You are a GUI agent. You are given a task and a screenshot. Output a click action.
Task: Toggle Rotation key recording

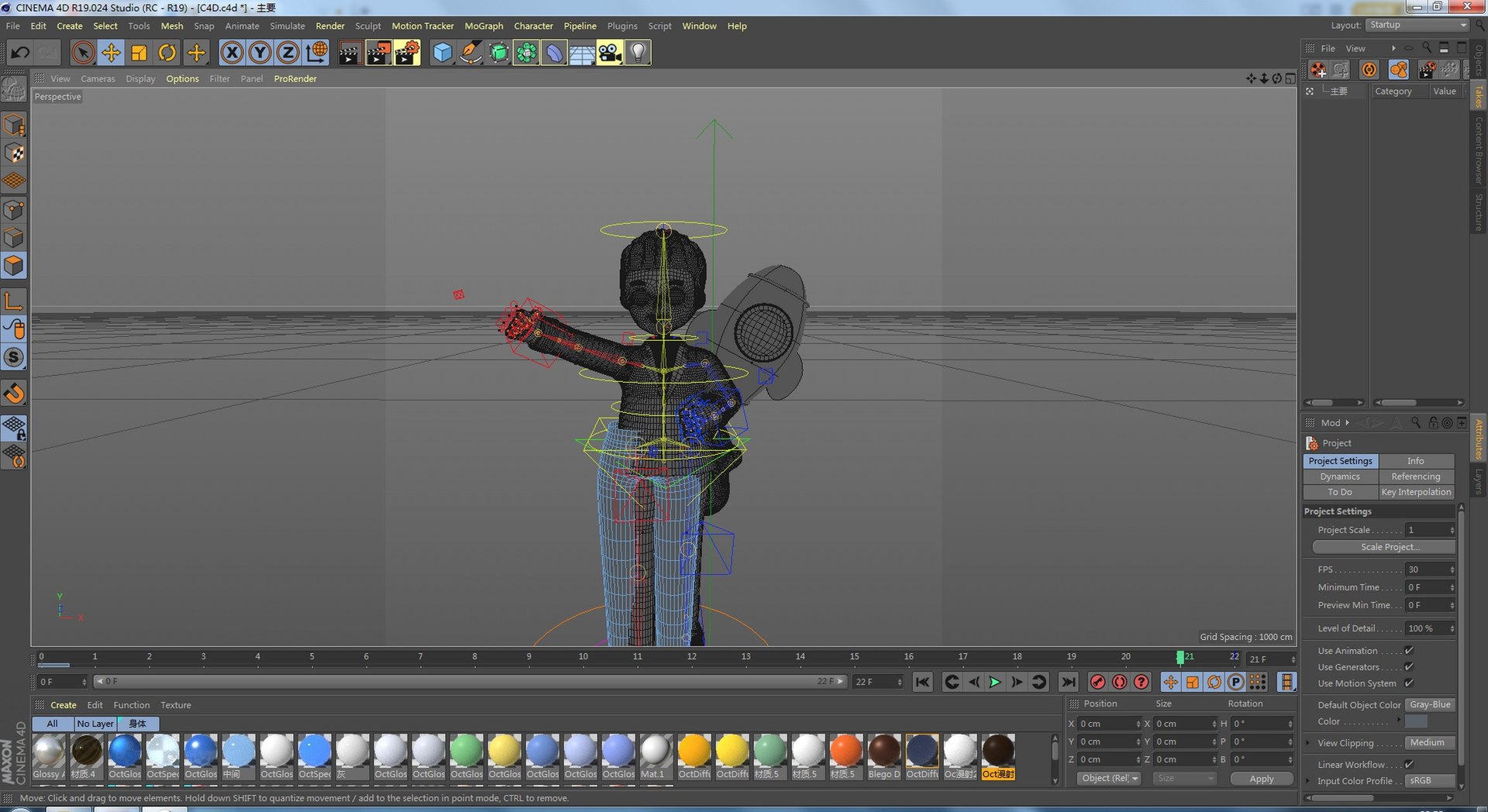point(1214,682)
